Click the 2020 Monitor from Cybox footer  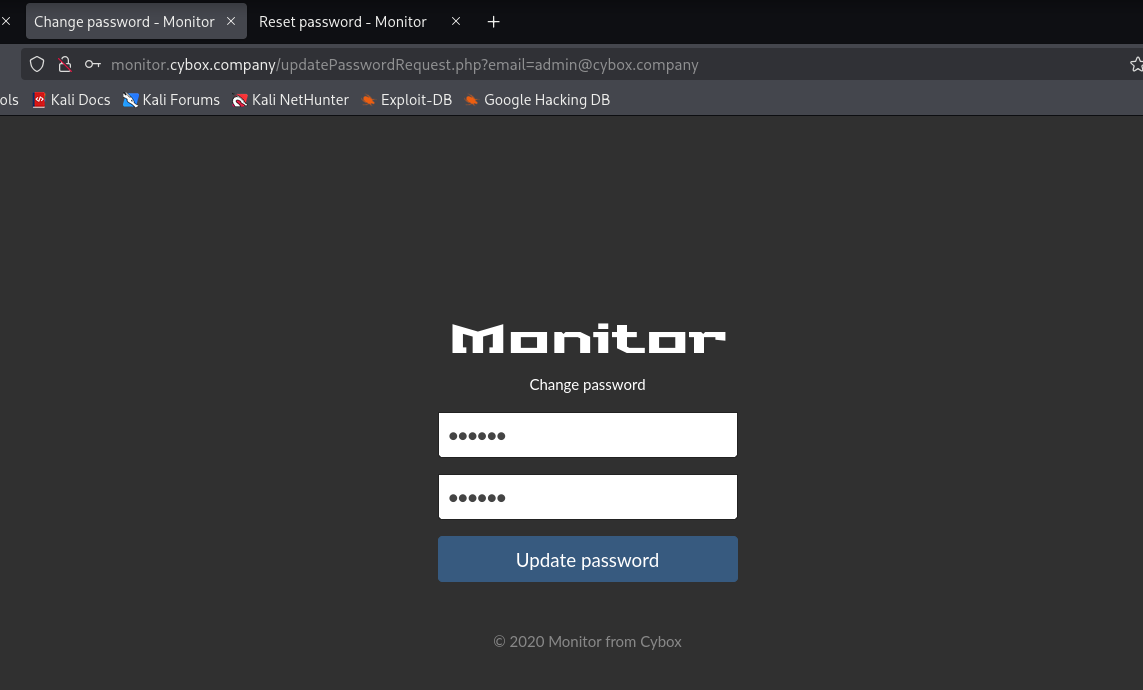click(x=588, y=641)
